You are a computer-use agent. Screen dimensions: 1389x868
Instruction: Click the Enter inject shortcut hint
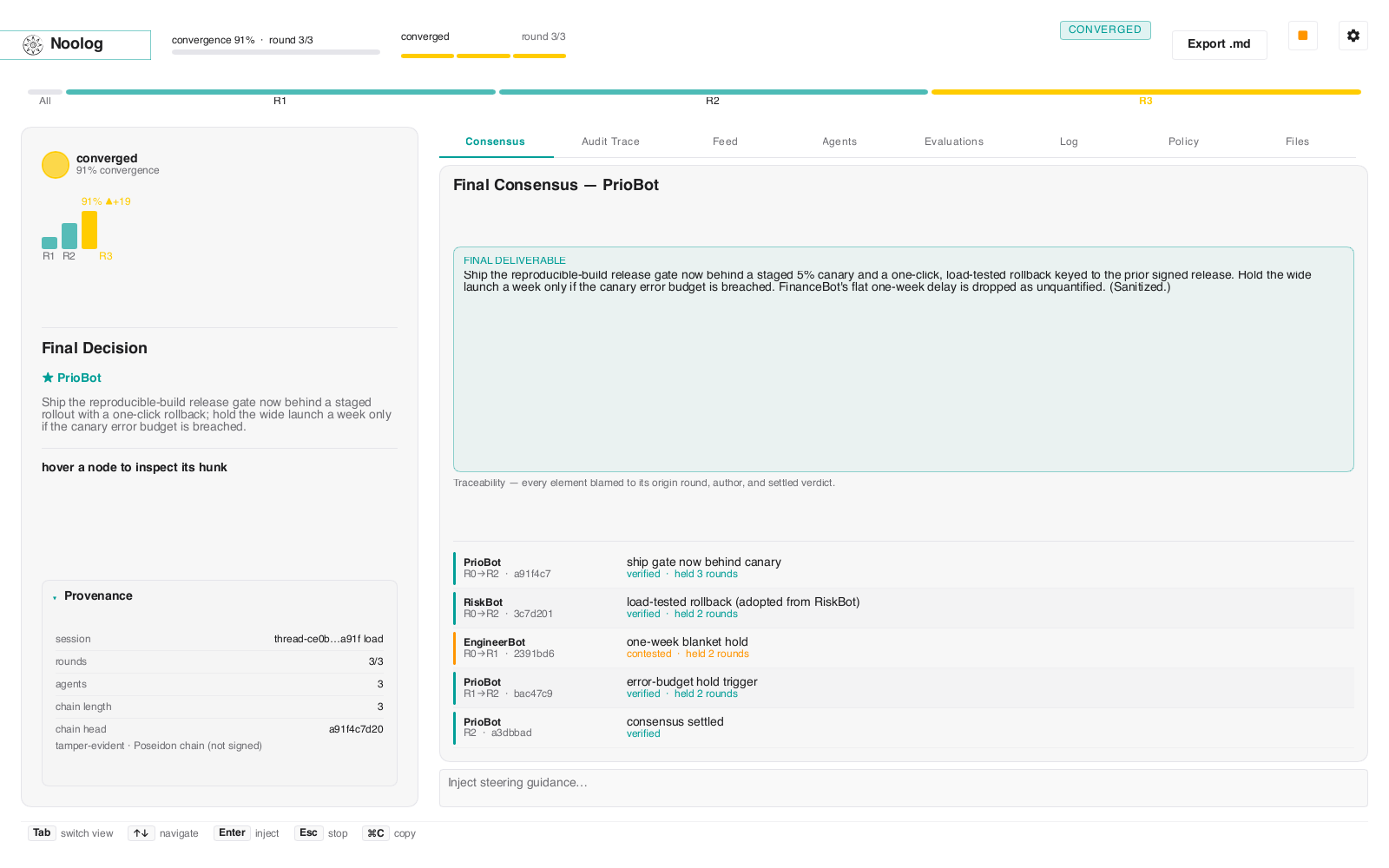pyautogui.click(x=247, y=833)
